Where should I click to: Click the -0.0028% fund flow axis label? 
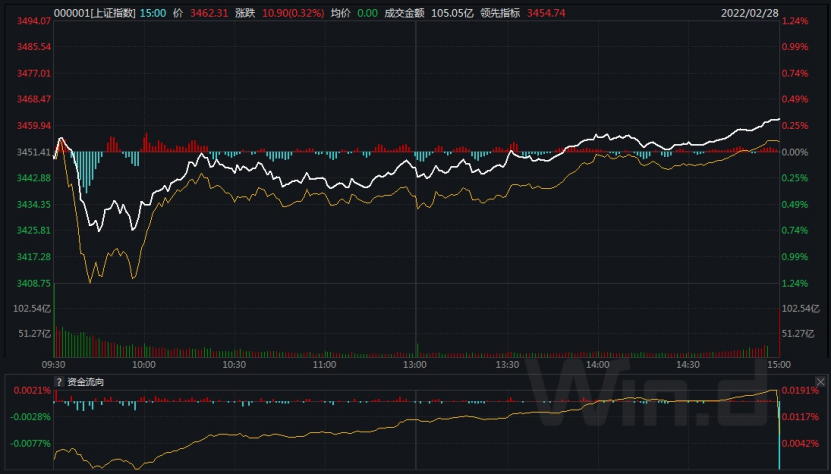31,417
